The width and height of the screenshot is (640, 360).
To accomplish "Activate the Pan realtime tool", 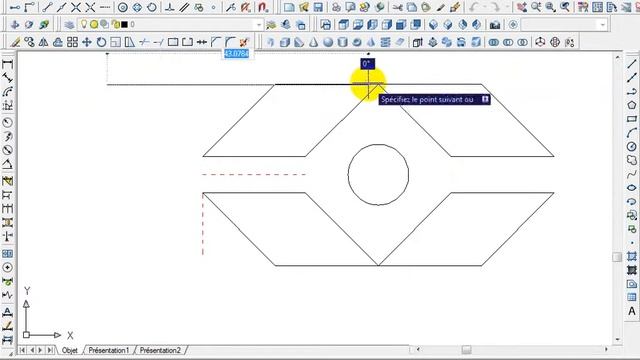I will click(522, 7).
